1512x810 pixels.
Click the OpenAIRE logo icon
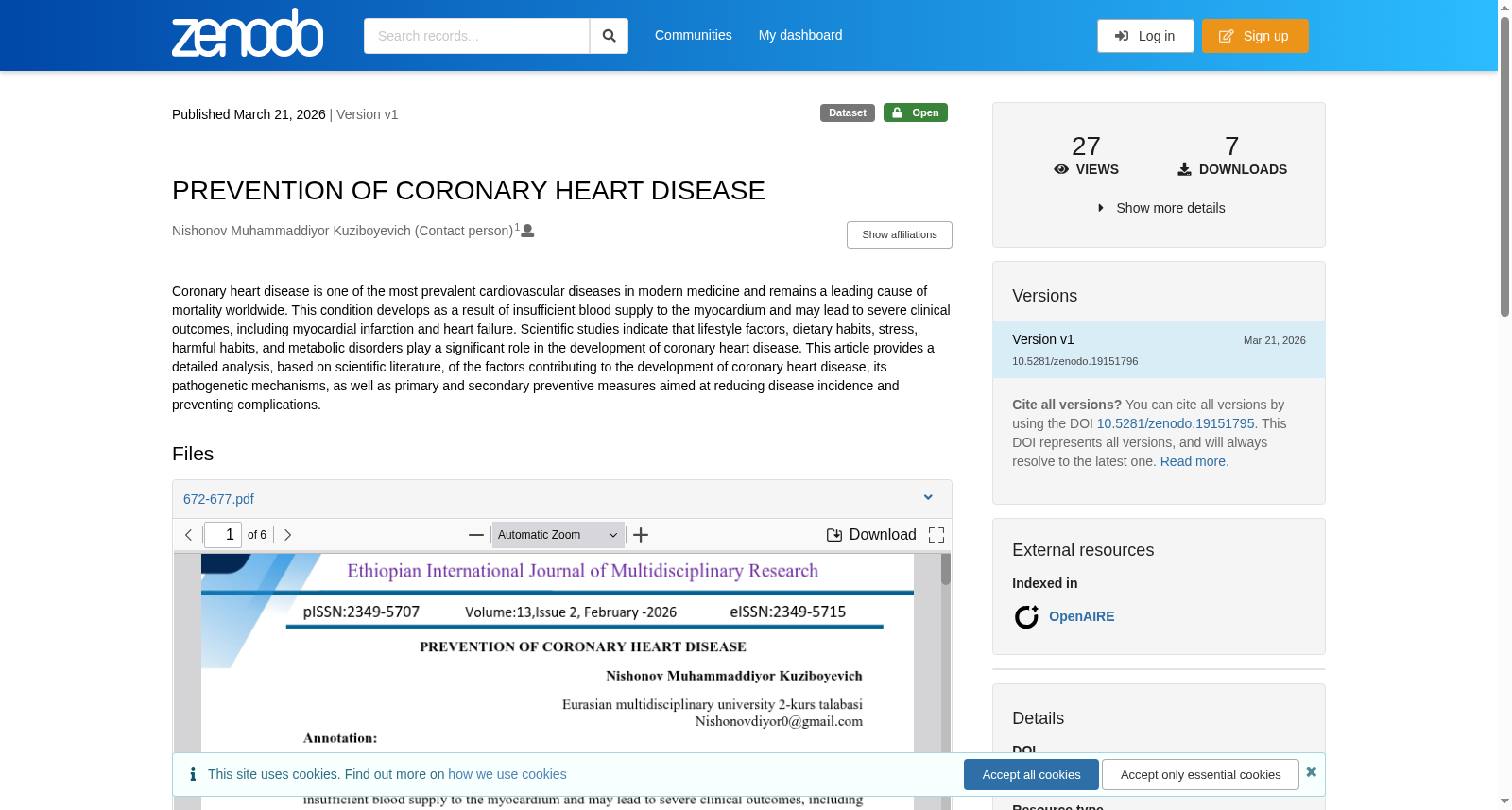pos(1026,616)
